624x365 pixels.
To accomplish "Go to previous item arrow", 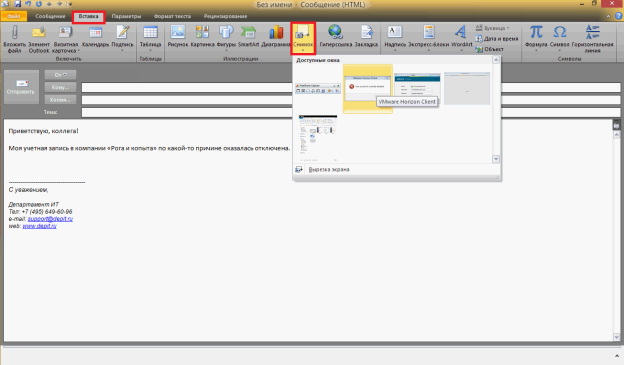I will pyautogui.click(x=49, y=4).
